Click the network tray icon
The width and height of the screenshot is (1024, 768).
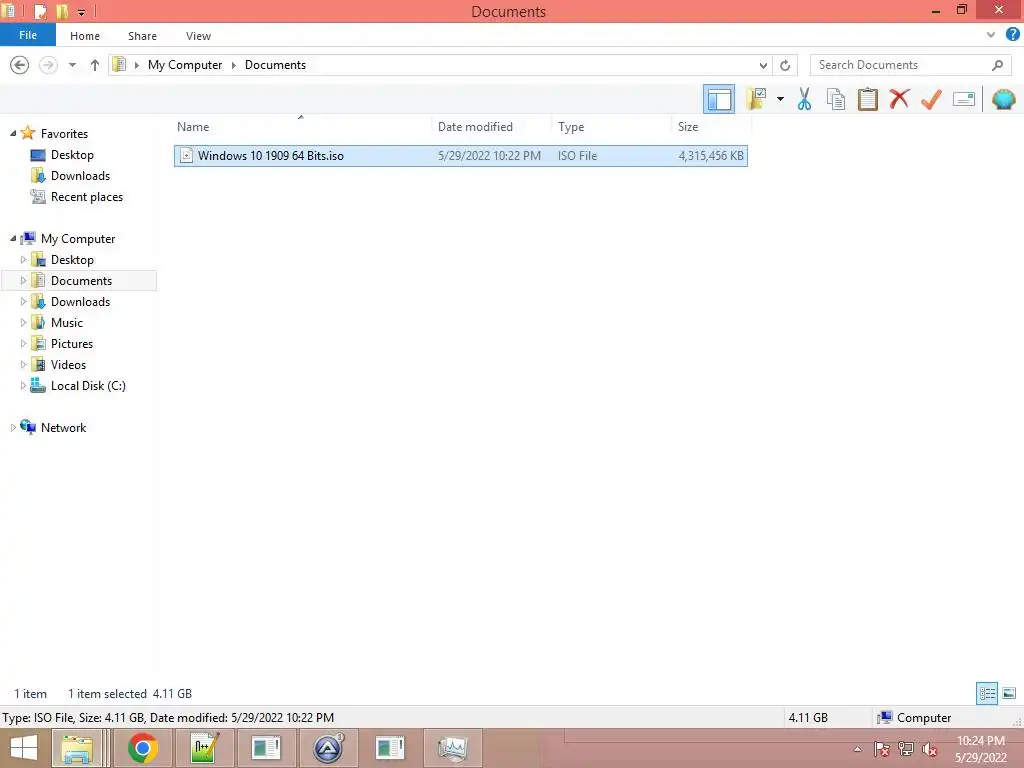pyautogui.click(x=906, y=749)
